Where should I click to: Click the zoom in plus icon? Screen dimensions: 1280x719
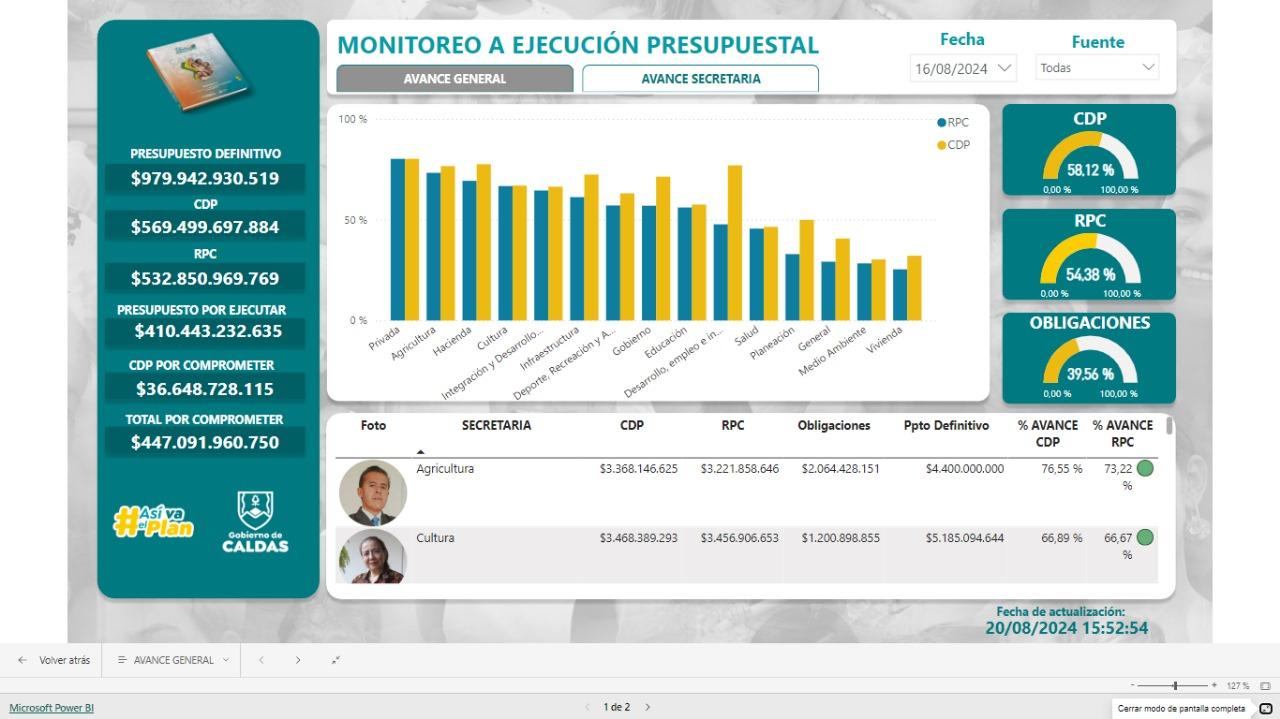pos(1214,686)
